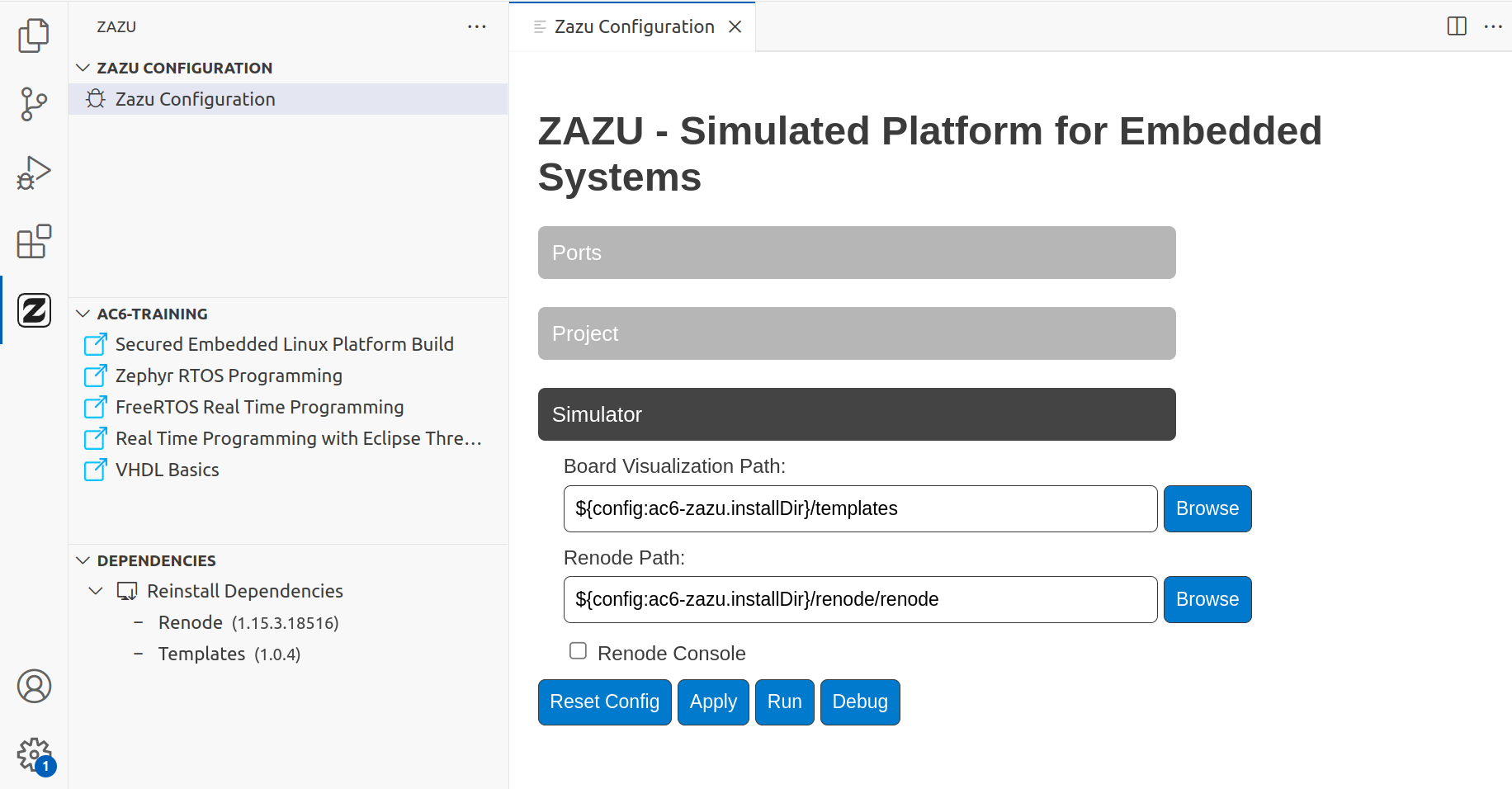This screenshot has height=789, width=1512.
Task: Click the Apply button
Action: pyautogui.click(x=713, y=702)
